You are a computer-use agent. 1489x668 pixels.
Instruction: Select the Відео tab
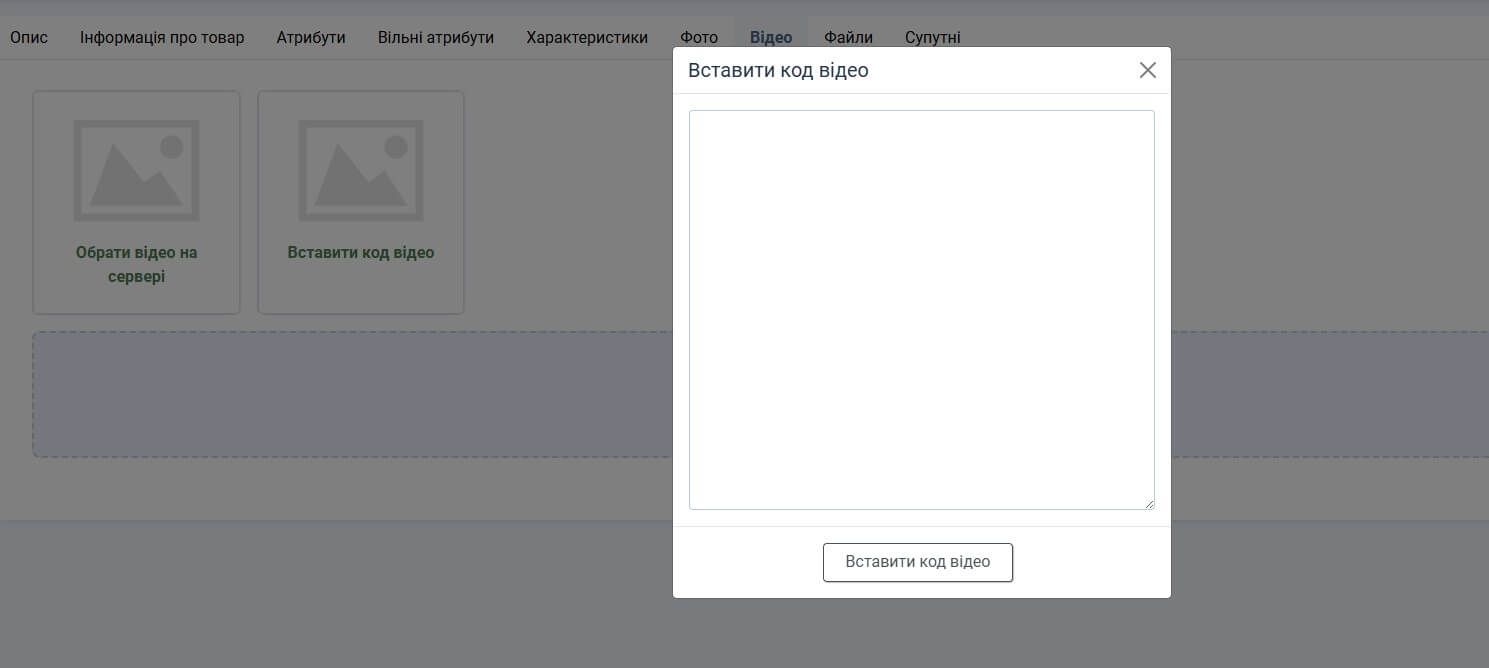click(x=771, y=37)
